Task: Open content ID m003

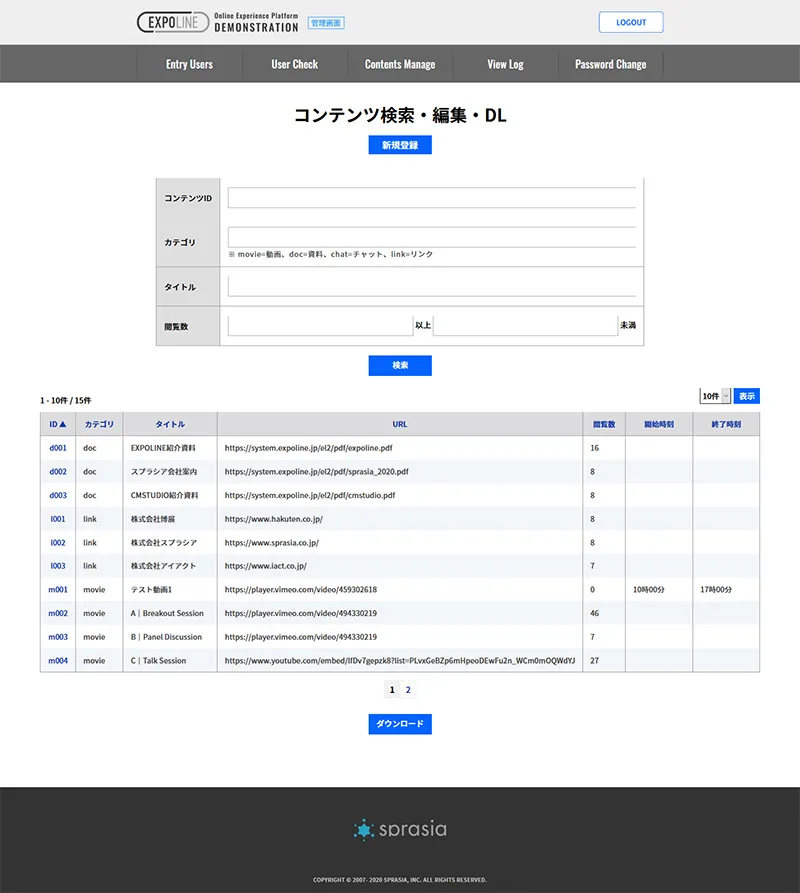Action: click(x=58, y=637)
